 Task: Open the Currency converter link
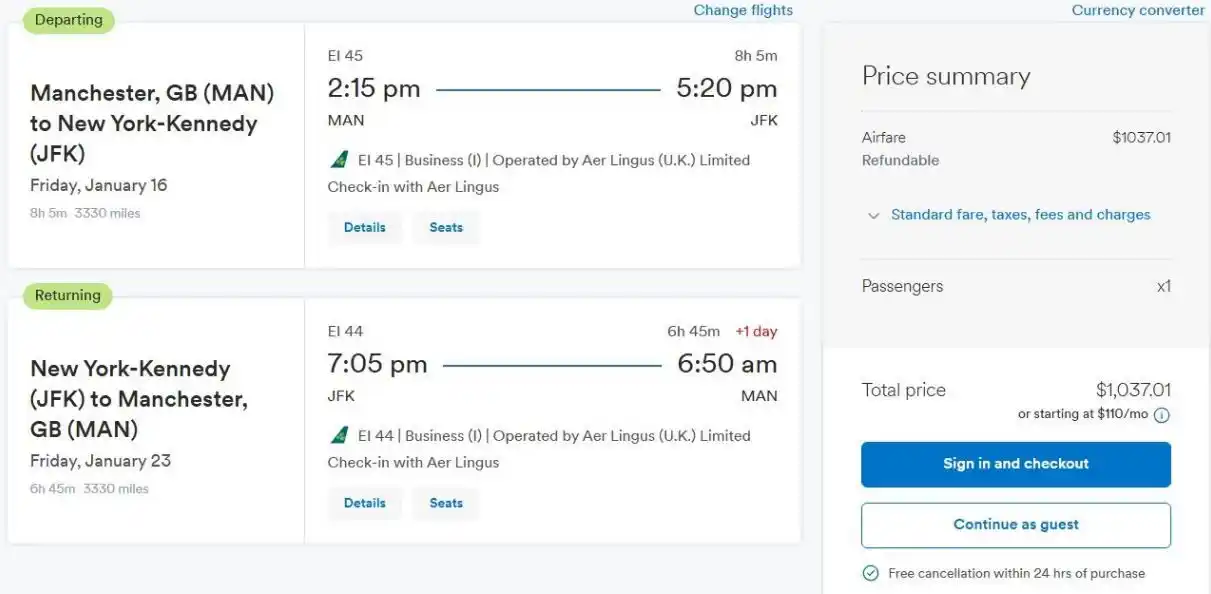[x=1138, y=10]
